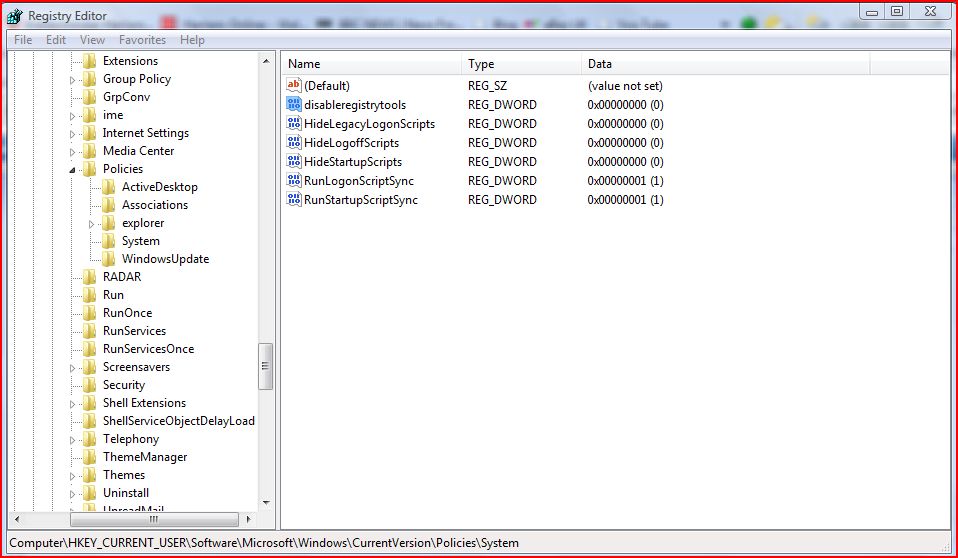This screenshot has width=958, height=558.
Task: Select the RunServices key label
Action: click(x=134, y=331)
